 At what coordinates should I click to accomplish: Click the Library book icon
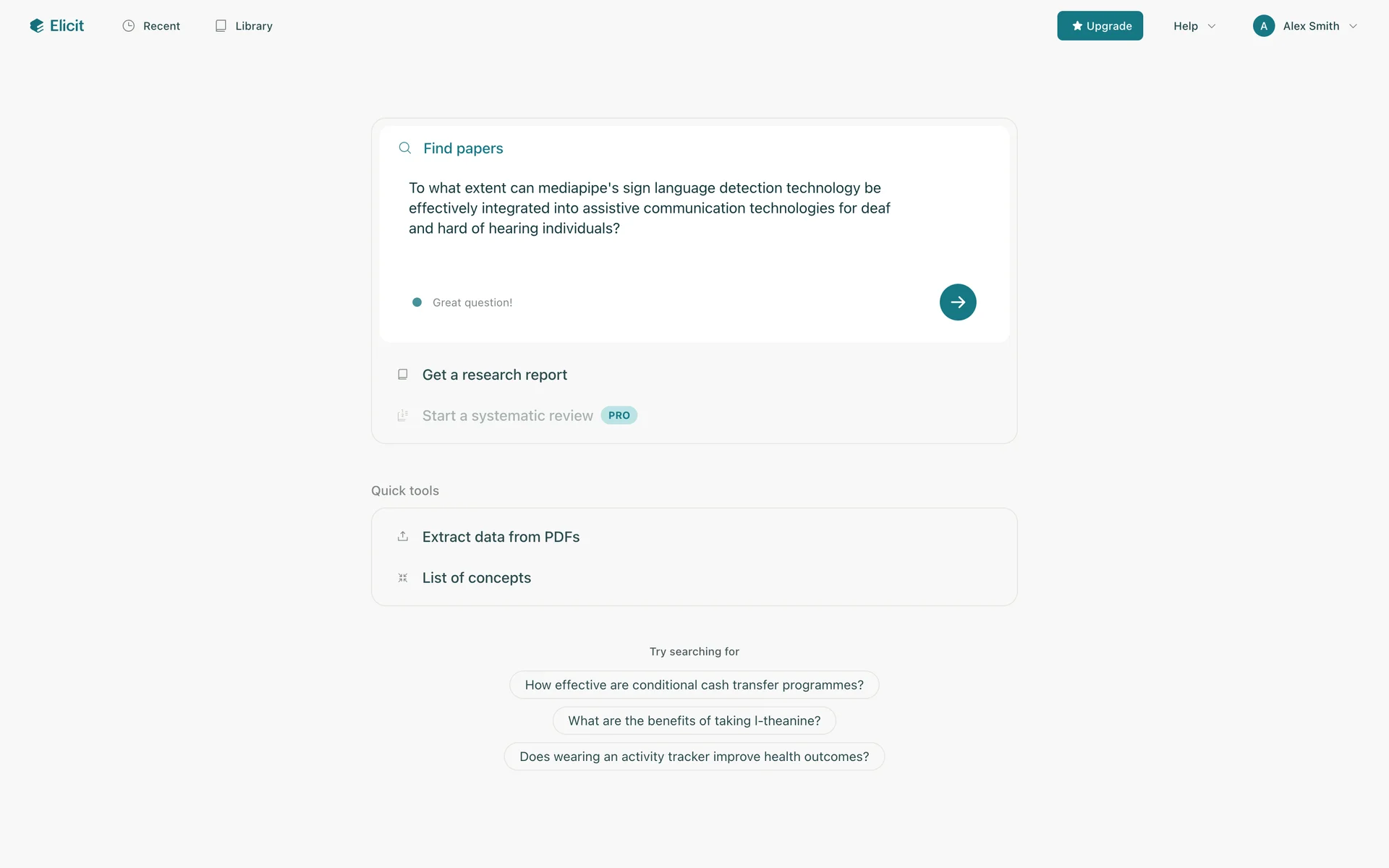[221, 26]
